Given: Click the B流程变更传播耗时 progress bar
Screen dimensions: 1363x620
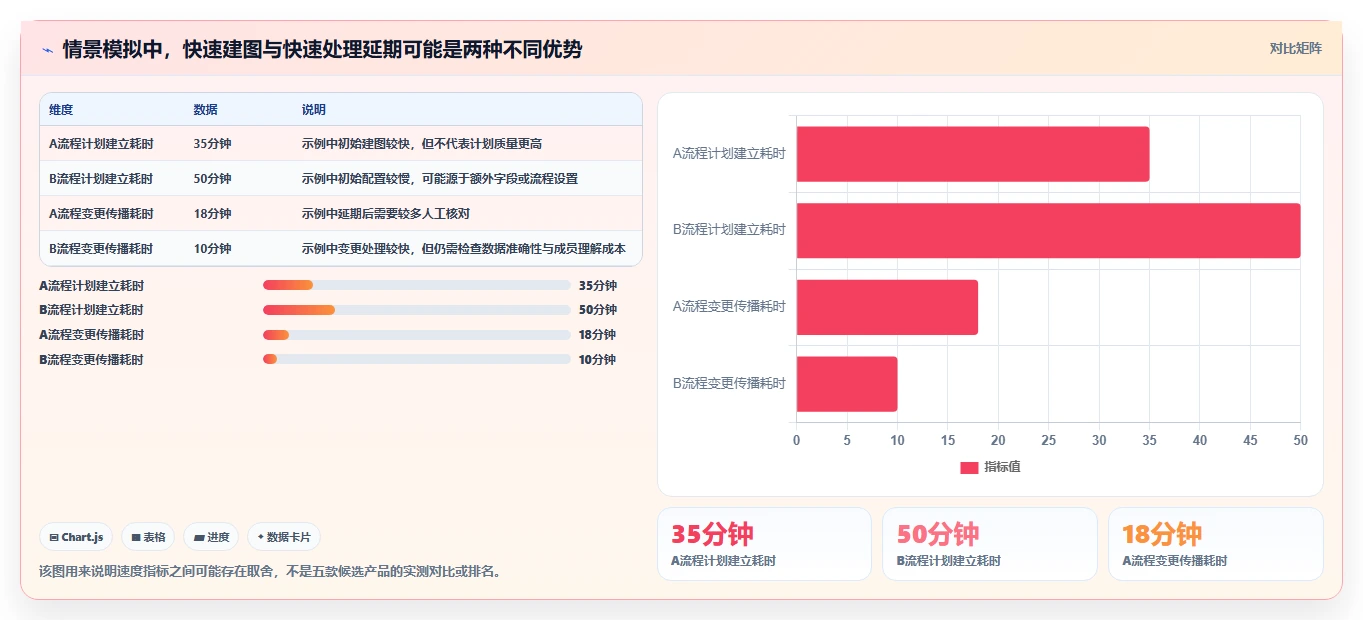Looking at the screenshot, I should pos(417,359).
